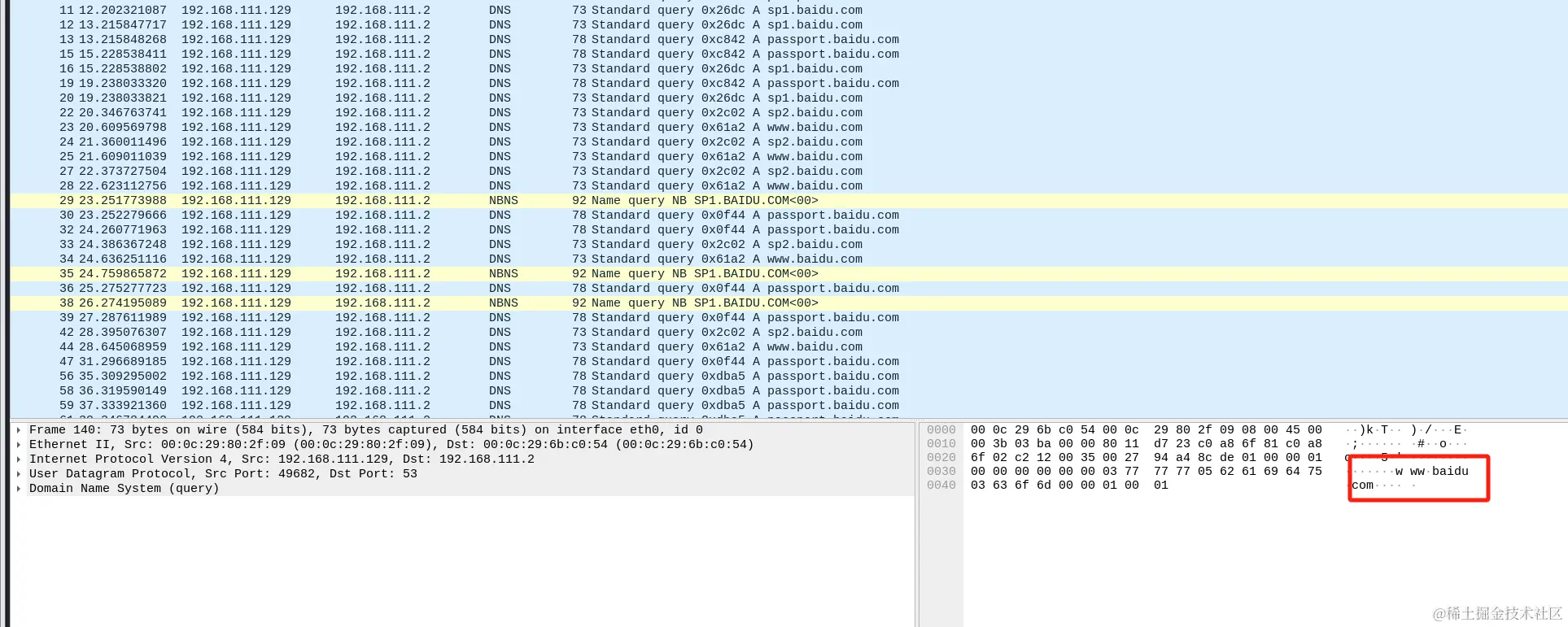Select packet 12 in the list

(789, 25)
